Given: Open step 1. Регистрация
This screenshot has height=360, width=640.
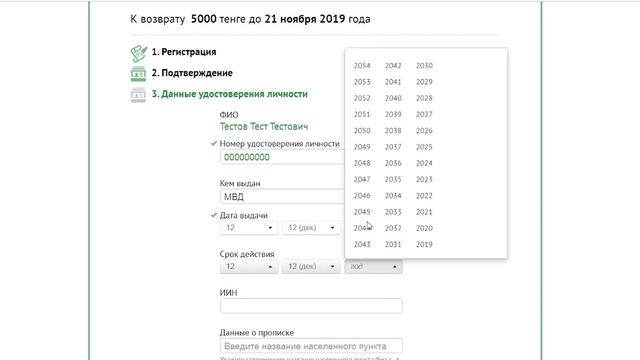Looking at the screenshot, I should pos(184,52).
